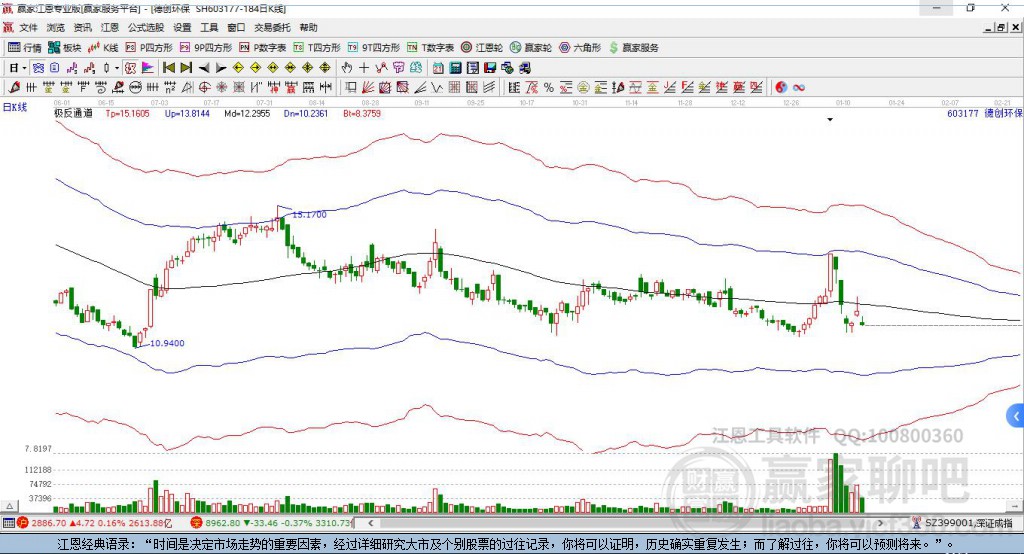Screen dimensions: 1024x554
Task: Click the floppy disk save icon
Action: click(x=490, y=68)
